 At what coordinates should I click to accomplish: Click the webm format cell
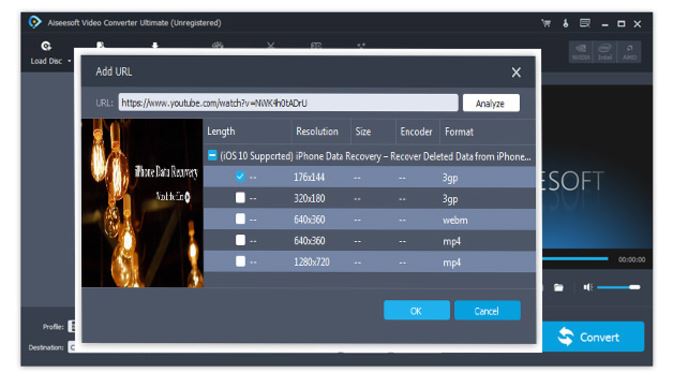click(455, 220)
